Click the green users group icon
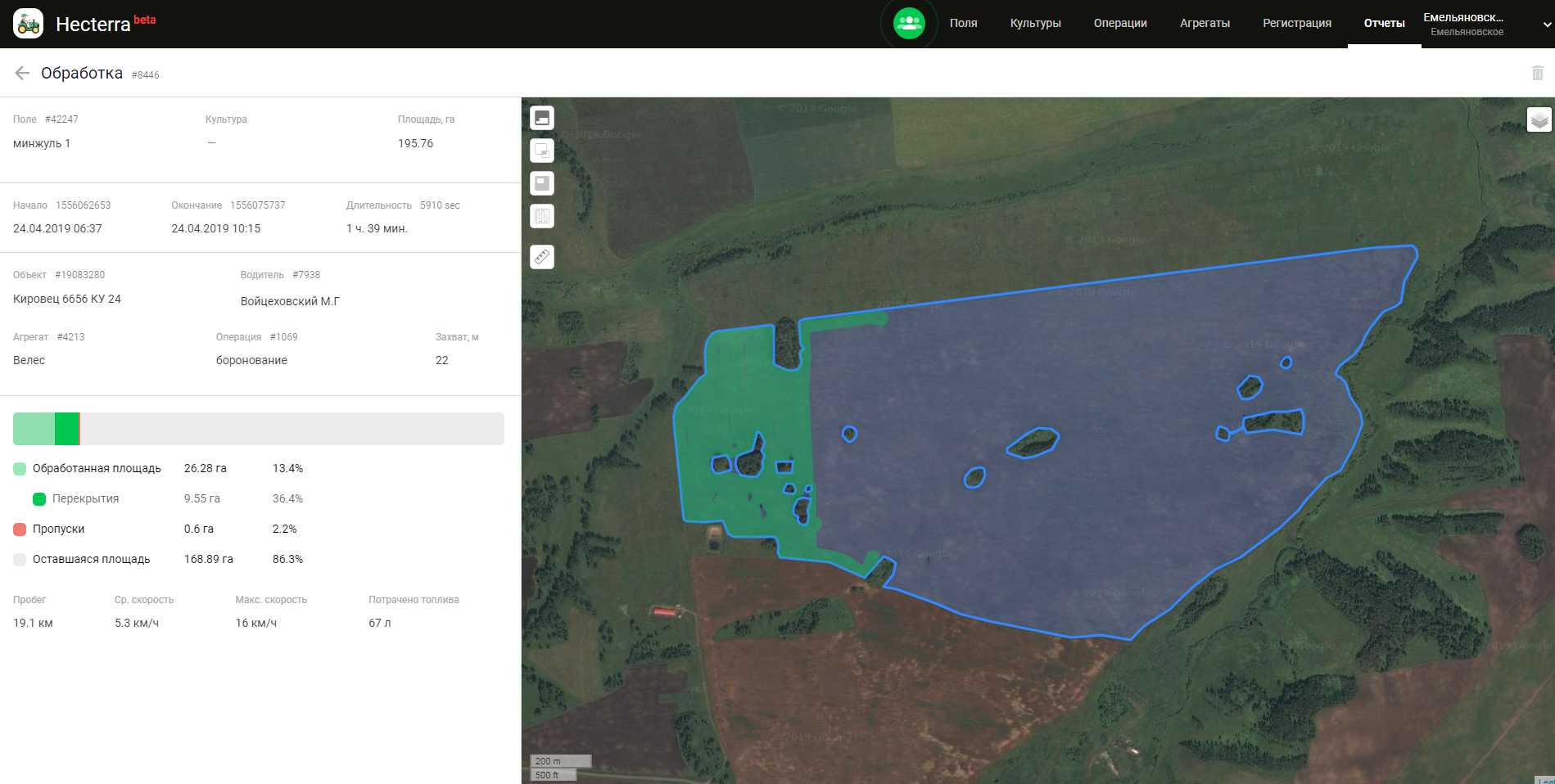 [x=909, y=23]
